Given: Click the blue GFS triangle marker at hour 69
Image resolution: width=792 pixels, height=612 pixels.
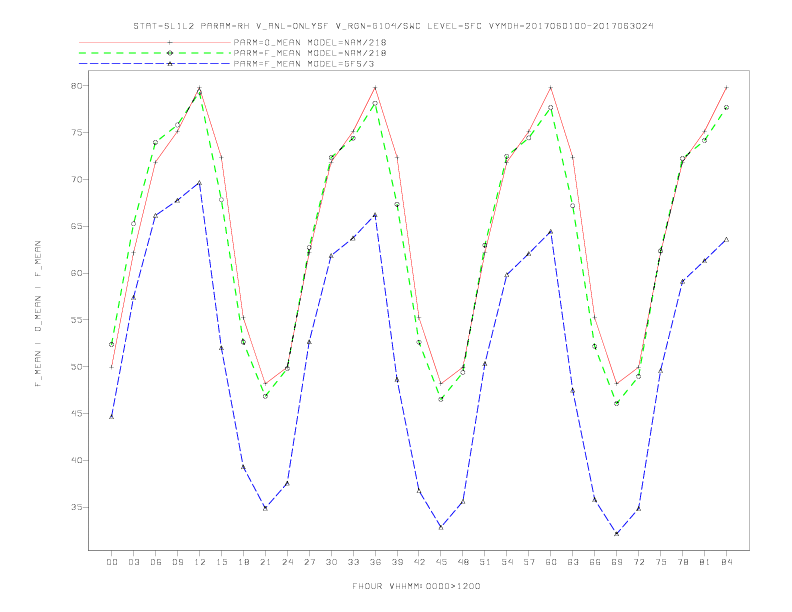Looking at the screenshot, I should (617, 534).
